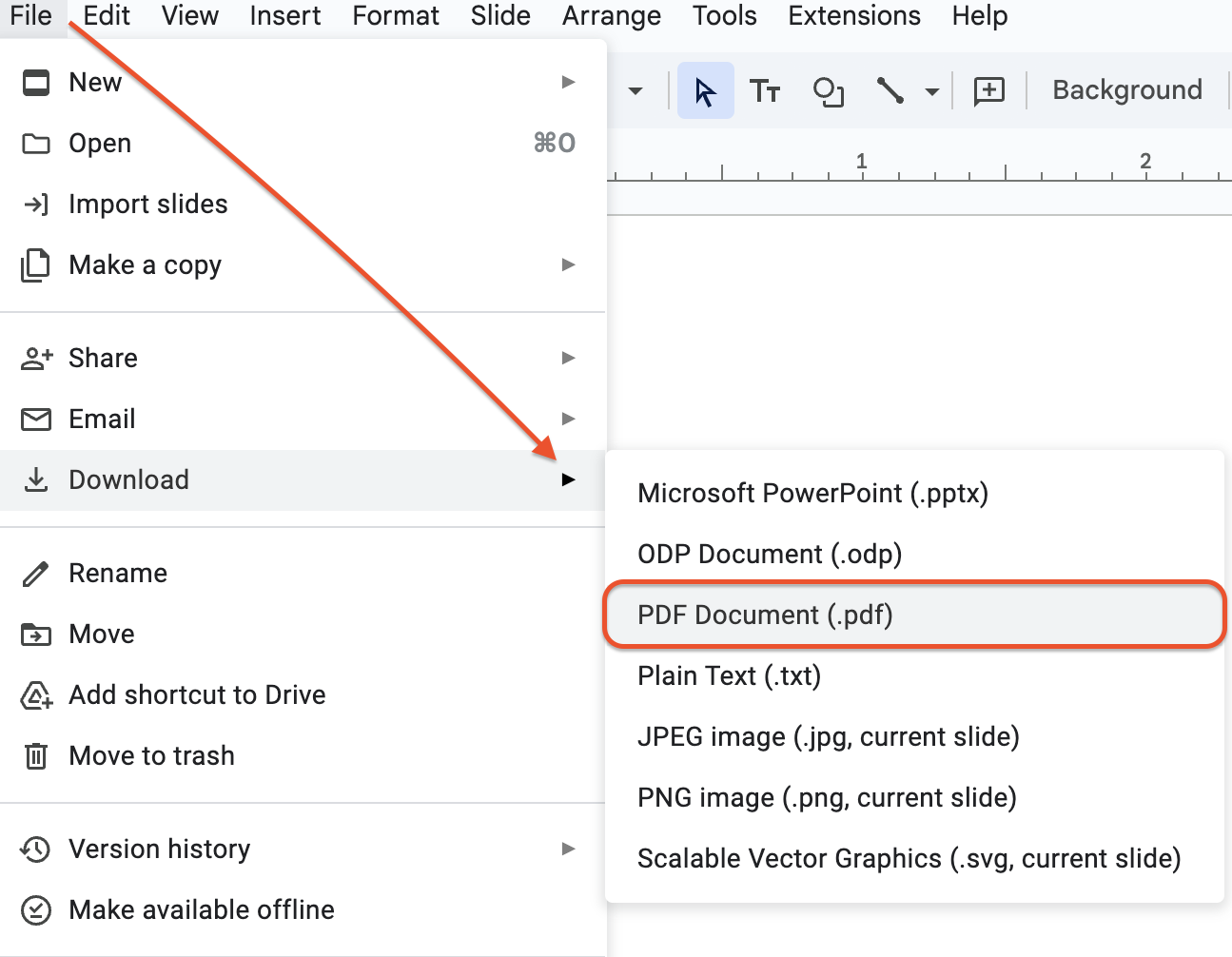Click the Rename pencil icon
Viewport: 1232px width, 957px height.
[x=36, y=574]
